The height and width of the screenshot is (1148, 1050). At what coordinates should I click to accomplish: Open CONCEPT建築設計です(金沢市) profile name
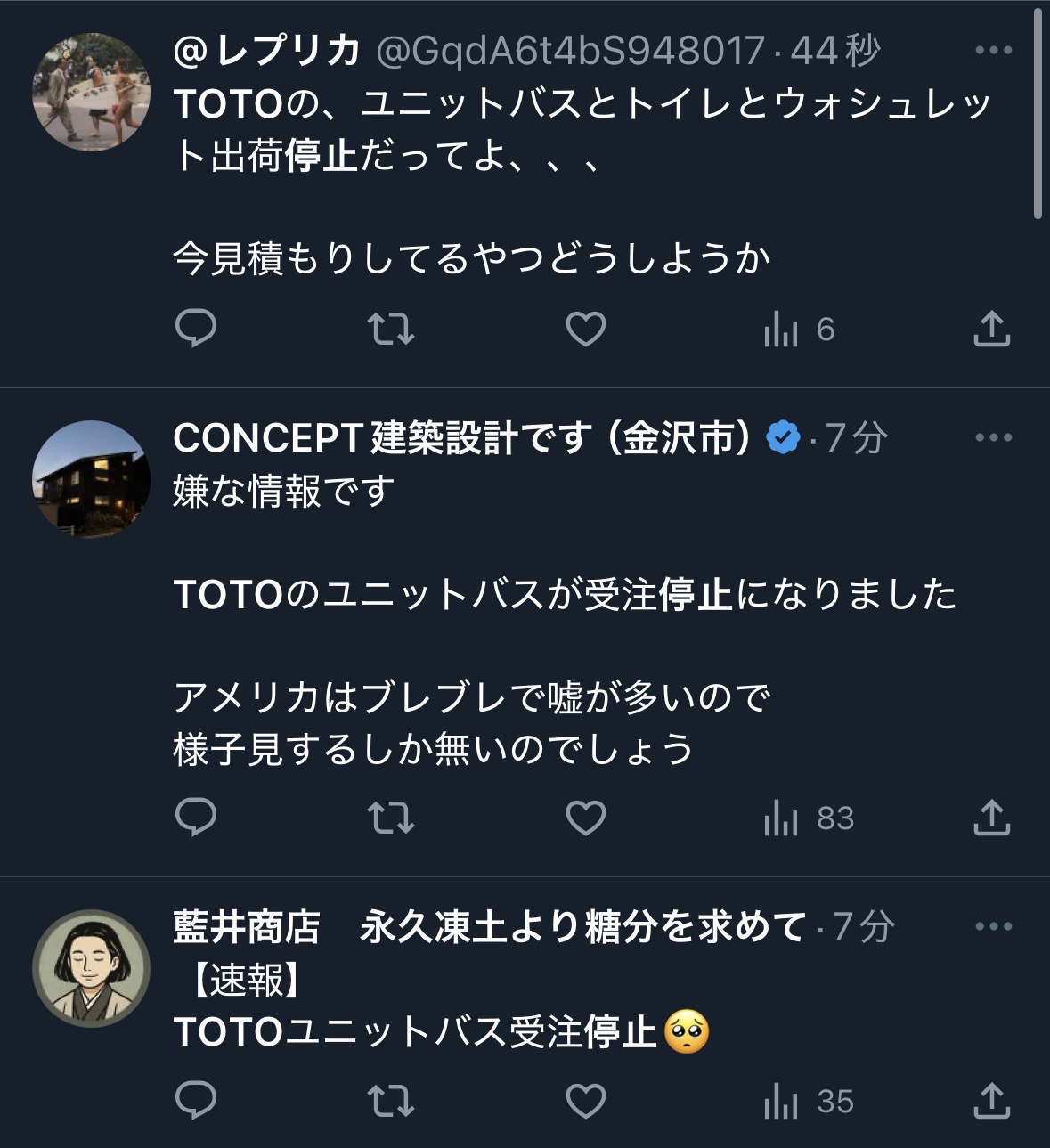click(x=462, y=437)
